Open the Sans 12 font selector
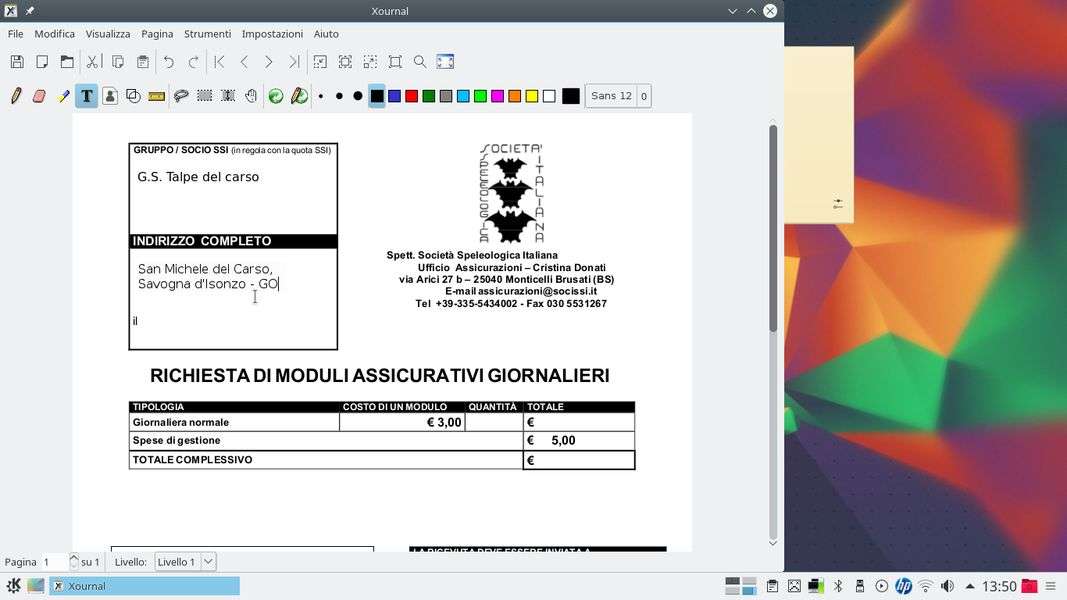This screenshot has height=600, width=1067. [x=611, y=96]
